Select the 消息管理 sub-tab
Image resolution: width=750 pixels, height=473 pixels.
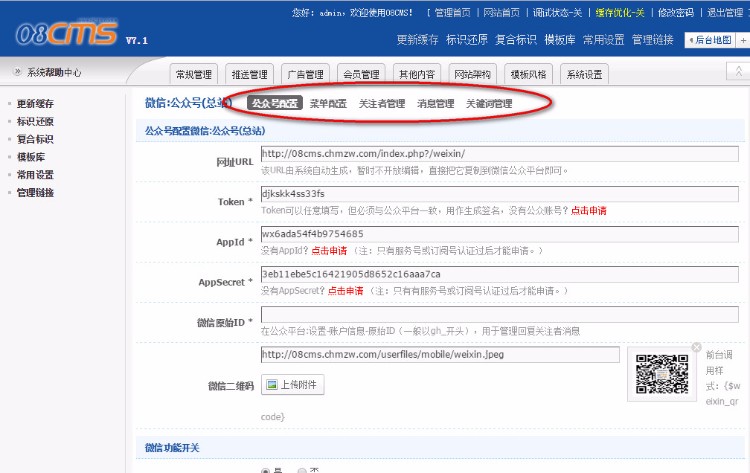[x=435, y=103]
